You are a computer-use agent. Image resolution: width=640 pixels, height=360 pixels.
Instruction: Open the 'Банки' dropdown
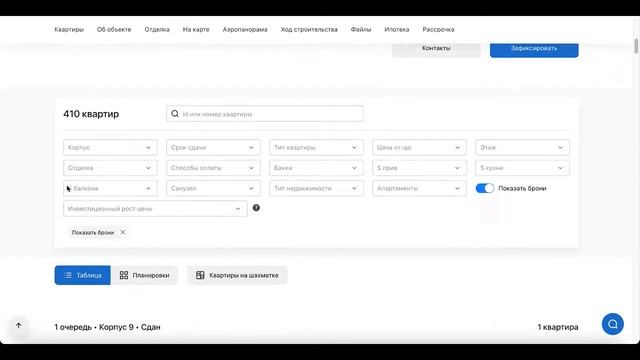click(x=316, y=168)
